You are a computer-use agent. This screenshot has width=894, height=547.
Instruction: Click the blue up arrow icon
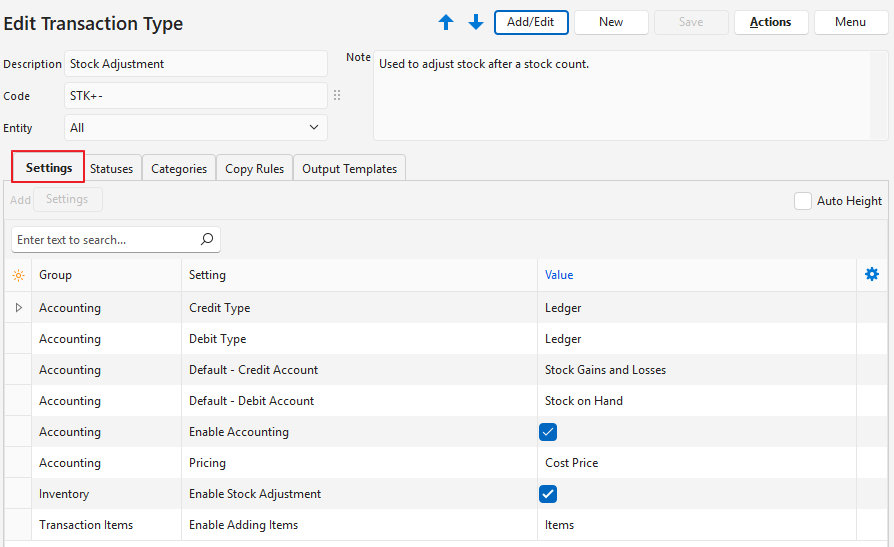(x=446, y=22)
